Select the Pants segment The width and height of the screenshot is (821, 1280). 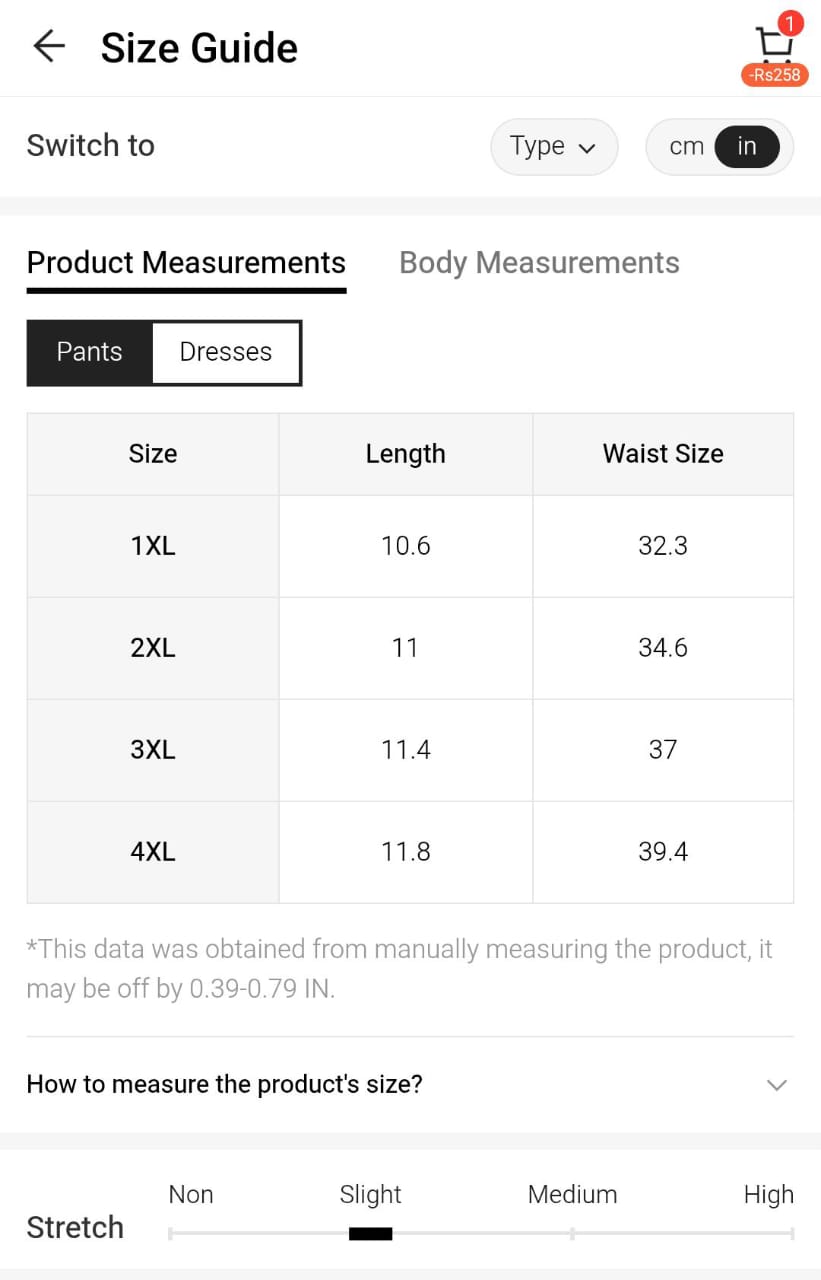click(x=90, y=352)
